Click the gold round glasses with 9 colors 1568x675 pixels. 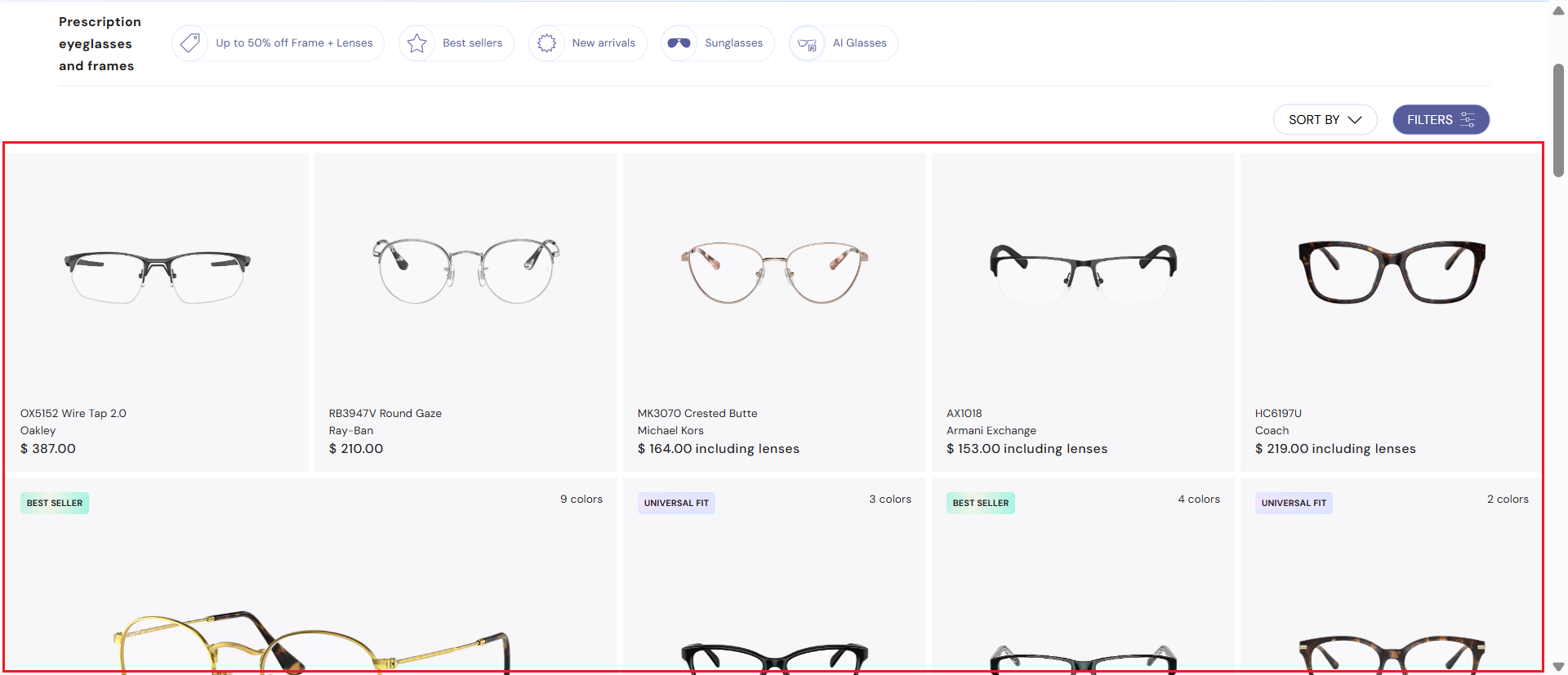[310, 641]
